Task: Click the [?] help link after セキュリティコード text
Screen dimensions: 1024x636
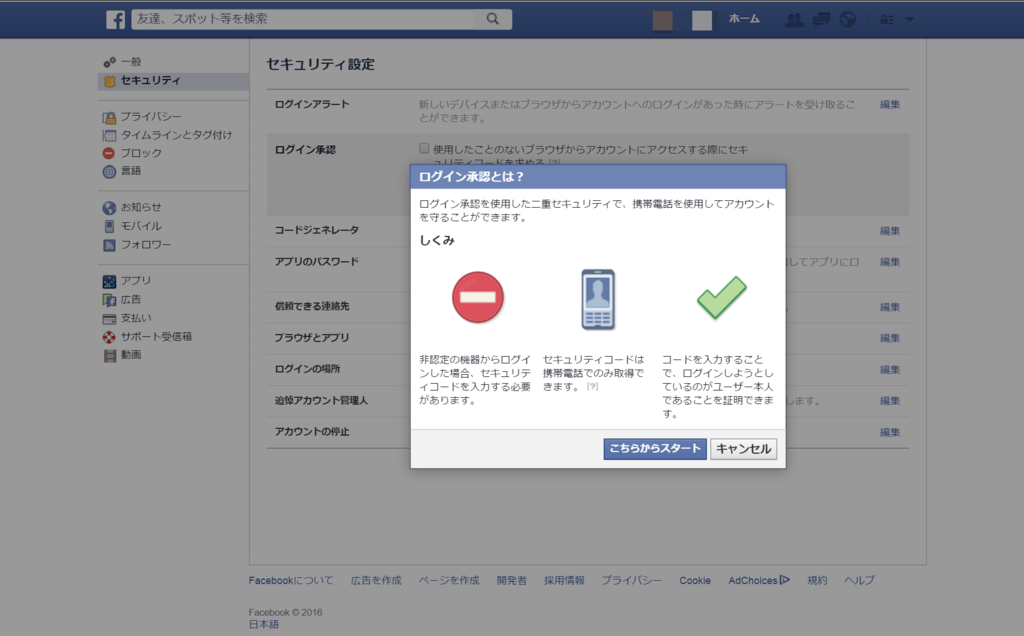Action: pyautogui.click(x=592, y=387)
